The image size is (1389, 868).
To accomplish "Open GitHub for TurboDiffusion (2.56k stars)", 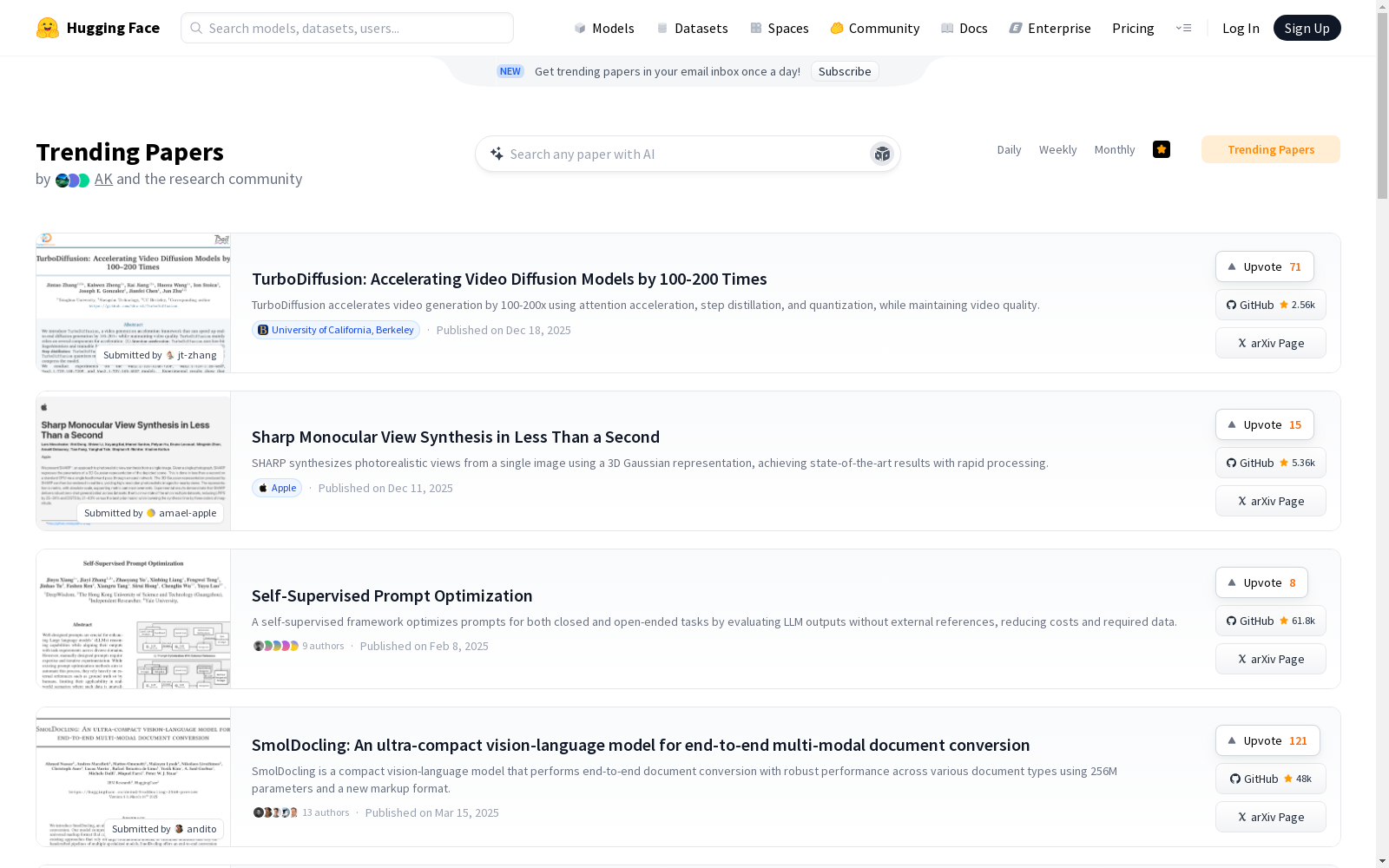I will pyautogui.click(x=1271, y=305).
